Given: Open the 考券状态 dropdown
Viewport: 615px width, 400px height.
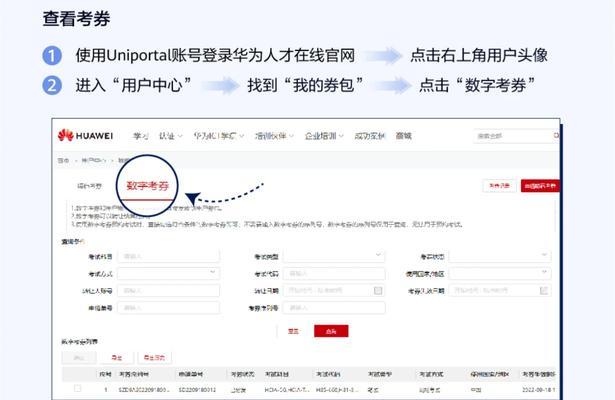Looking at the screenshot, I should [500, 256].
